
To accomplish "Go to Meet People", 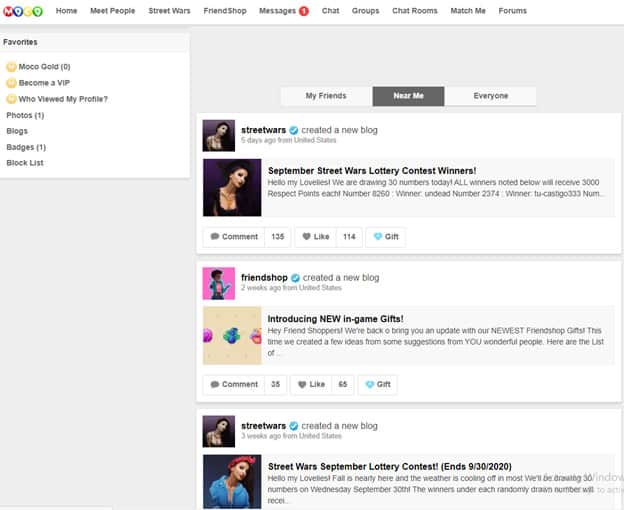I will (x=113, y=11).
